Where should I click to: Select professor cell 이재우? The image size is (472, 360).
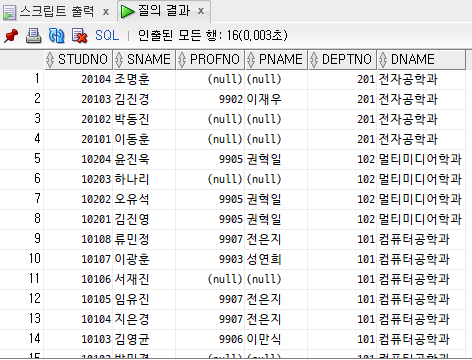(x=276, y=99)
